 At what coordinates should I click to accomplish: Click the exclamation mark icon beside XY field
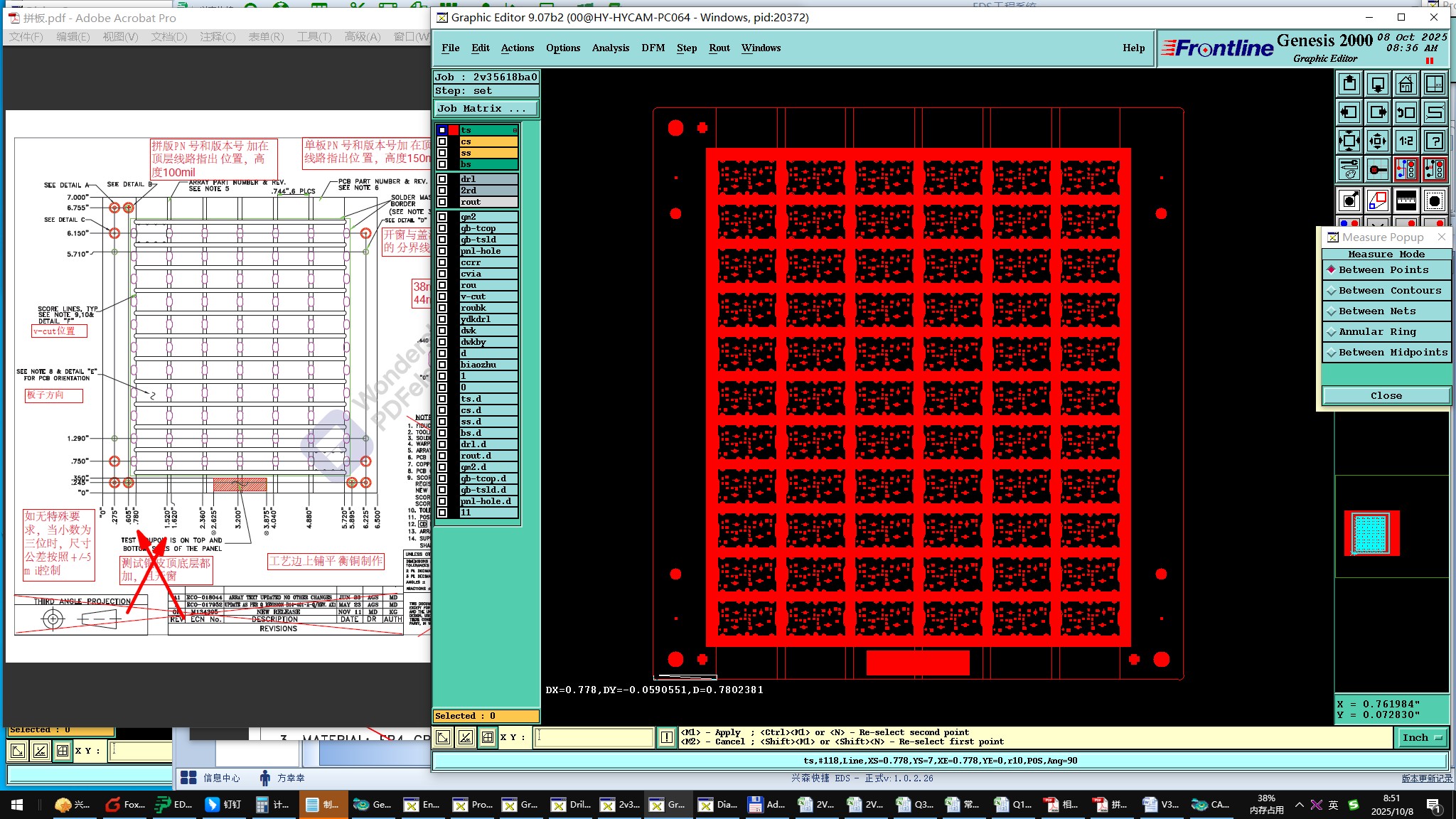click(x=666, y=737)
